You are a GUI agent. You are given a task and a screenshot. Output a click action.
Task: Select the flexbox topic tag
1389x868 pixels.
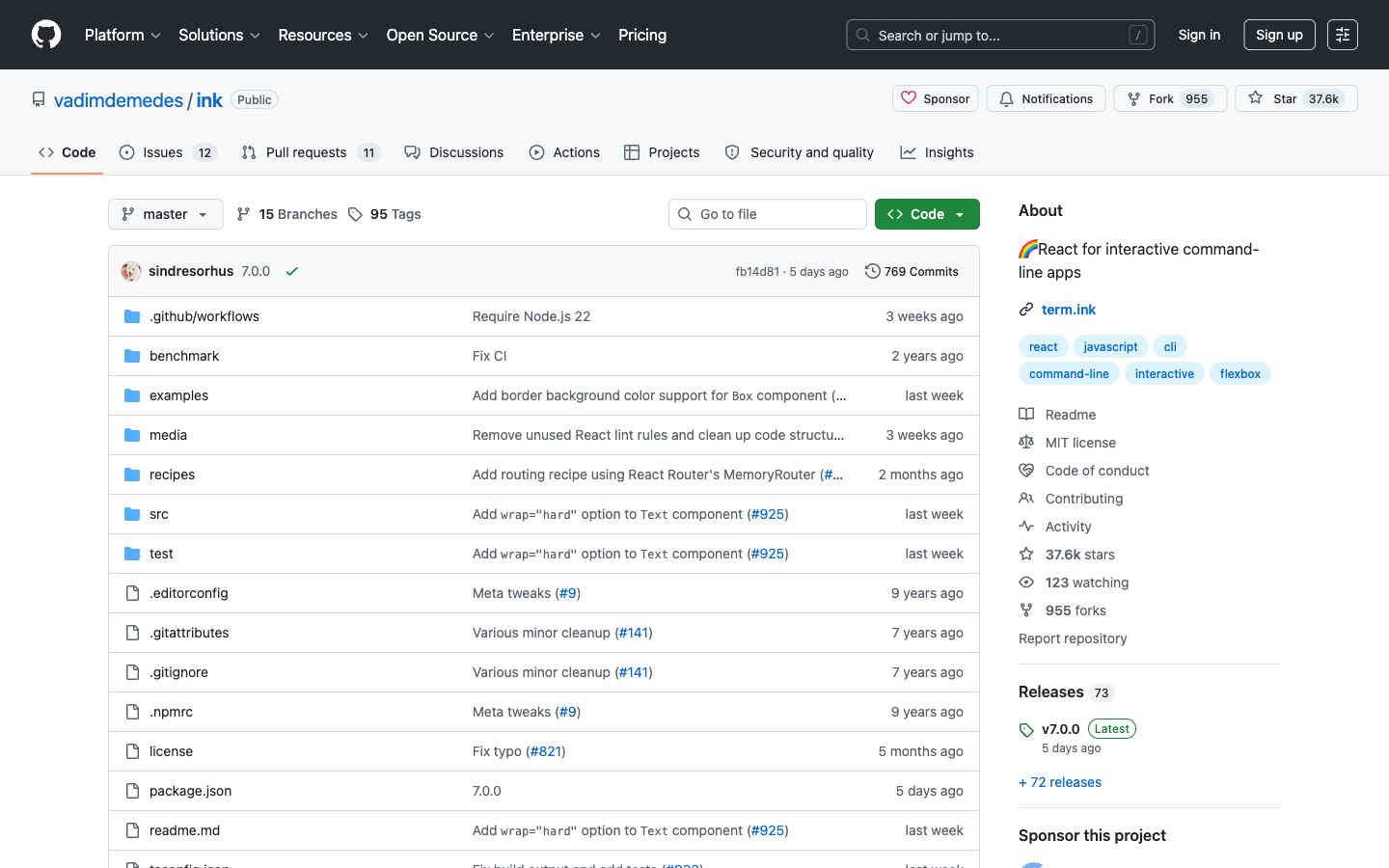[x=1239, y=373]
